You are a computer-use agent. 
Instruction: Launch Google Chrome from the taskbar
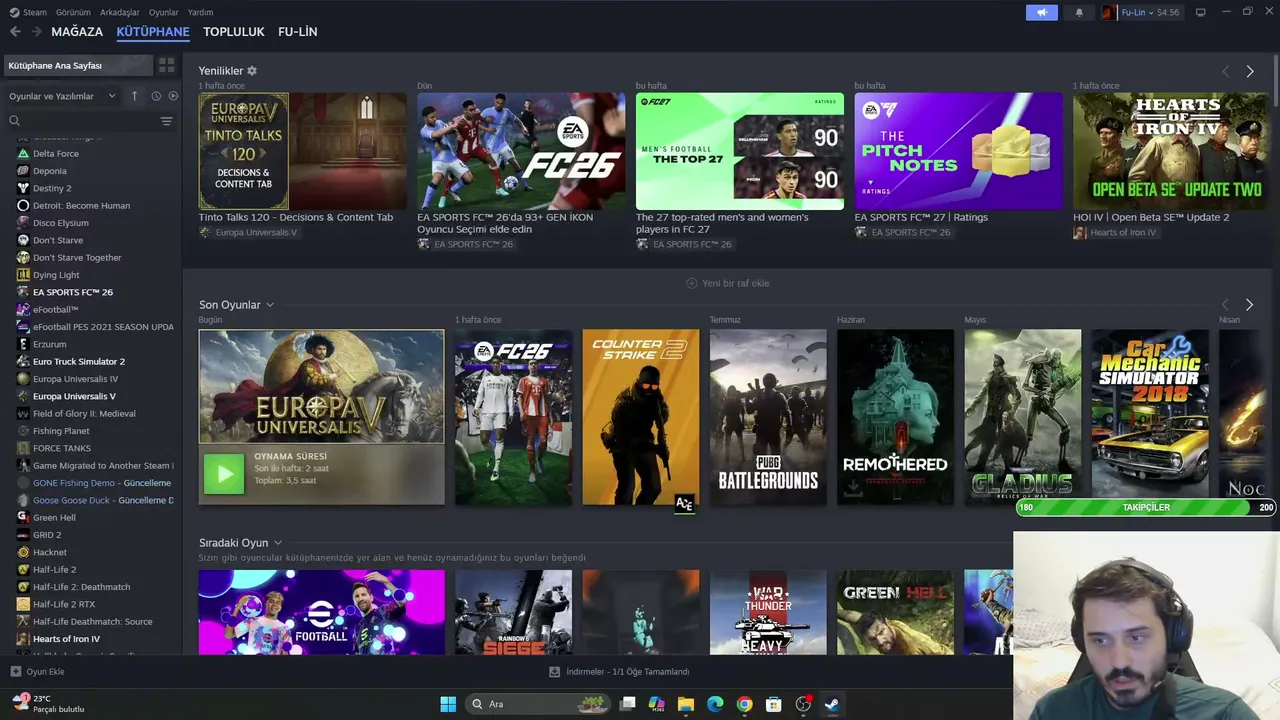coord(744,704)
